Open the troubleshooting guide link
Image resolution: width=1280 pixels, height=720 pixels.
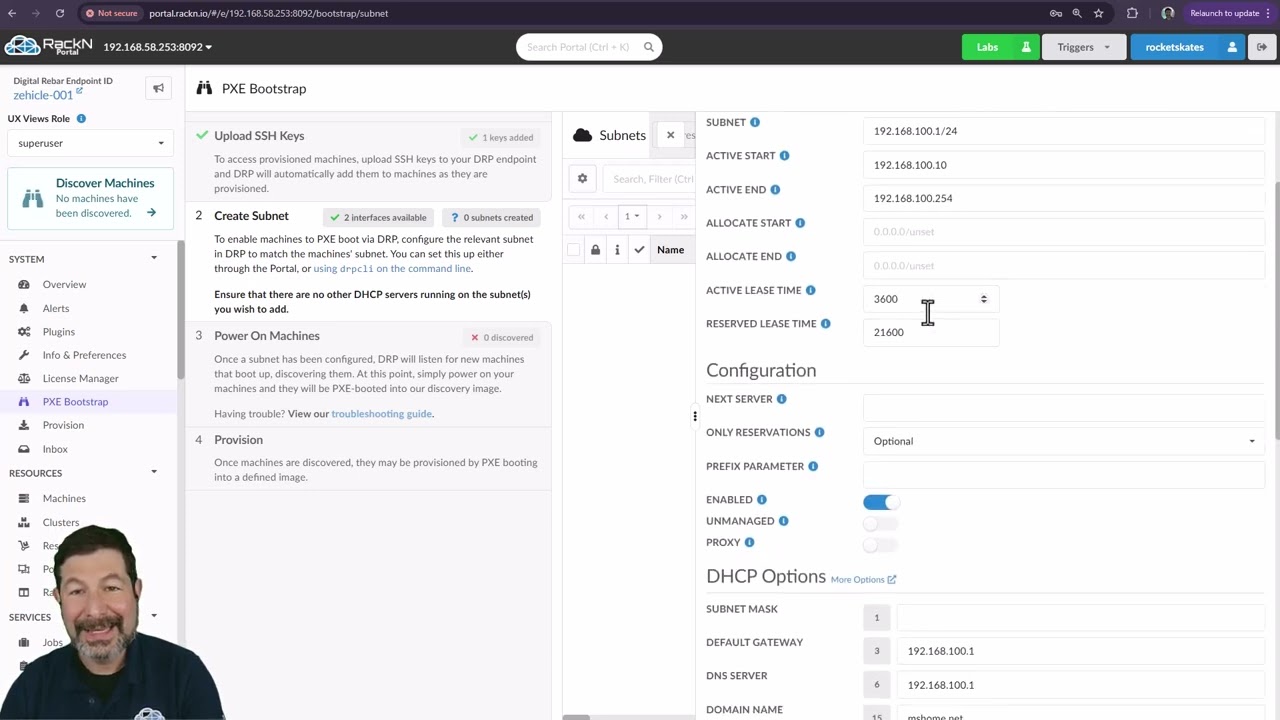(382, 414)
